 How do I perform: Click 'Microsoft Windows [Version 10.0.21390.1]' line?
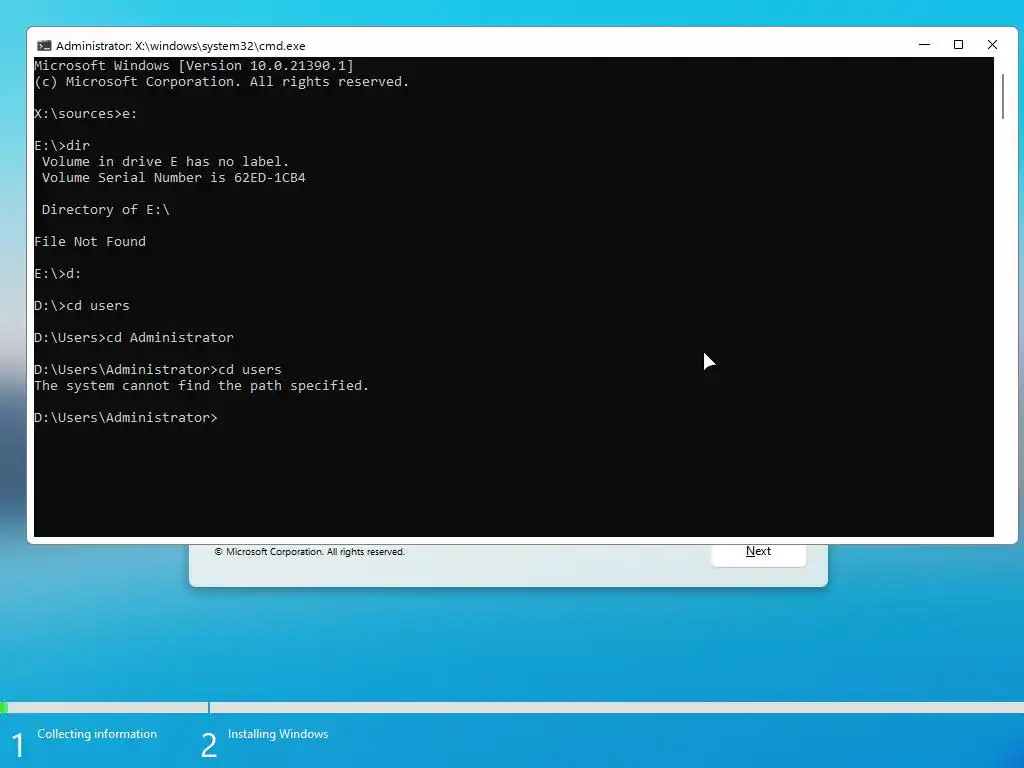point(194,65)
